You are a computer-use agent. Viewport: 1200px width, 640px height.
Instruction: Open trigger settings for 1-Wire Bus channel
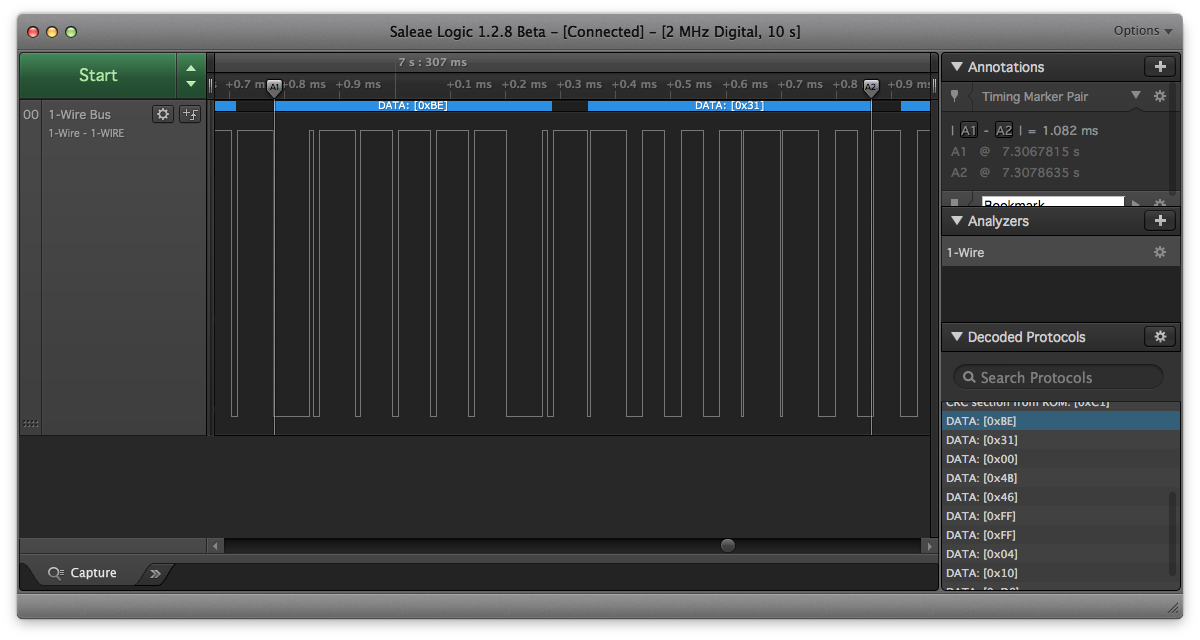tap(190, 114)
